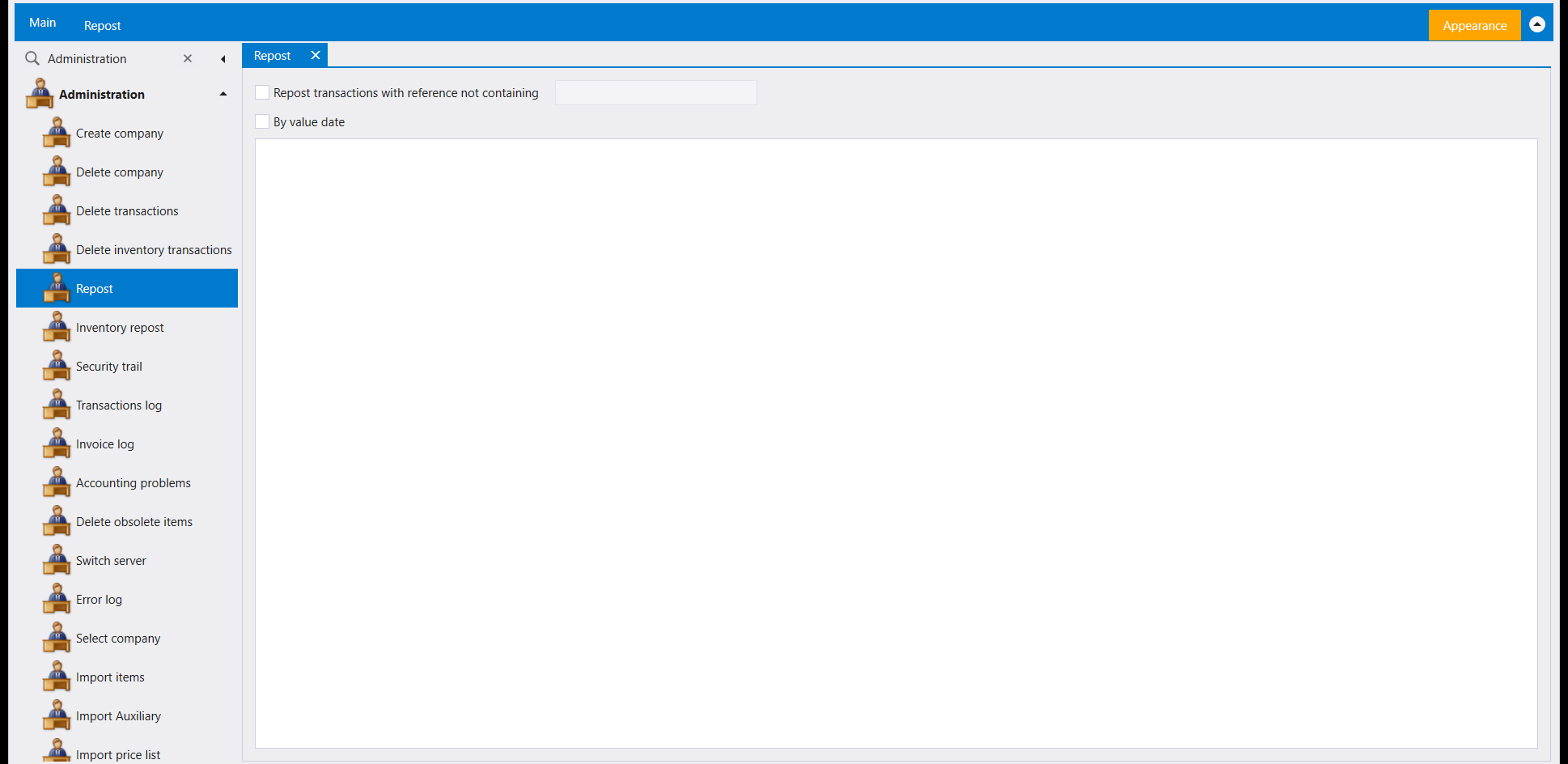Click the Import Auxiliary desk icon
The width and height of the screenshot is (1568, 764).
coord(57,715)
